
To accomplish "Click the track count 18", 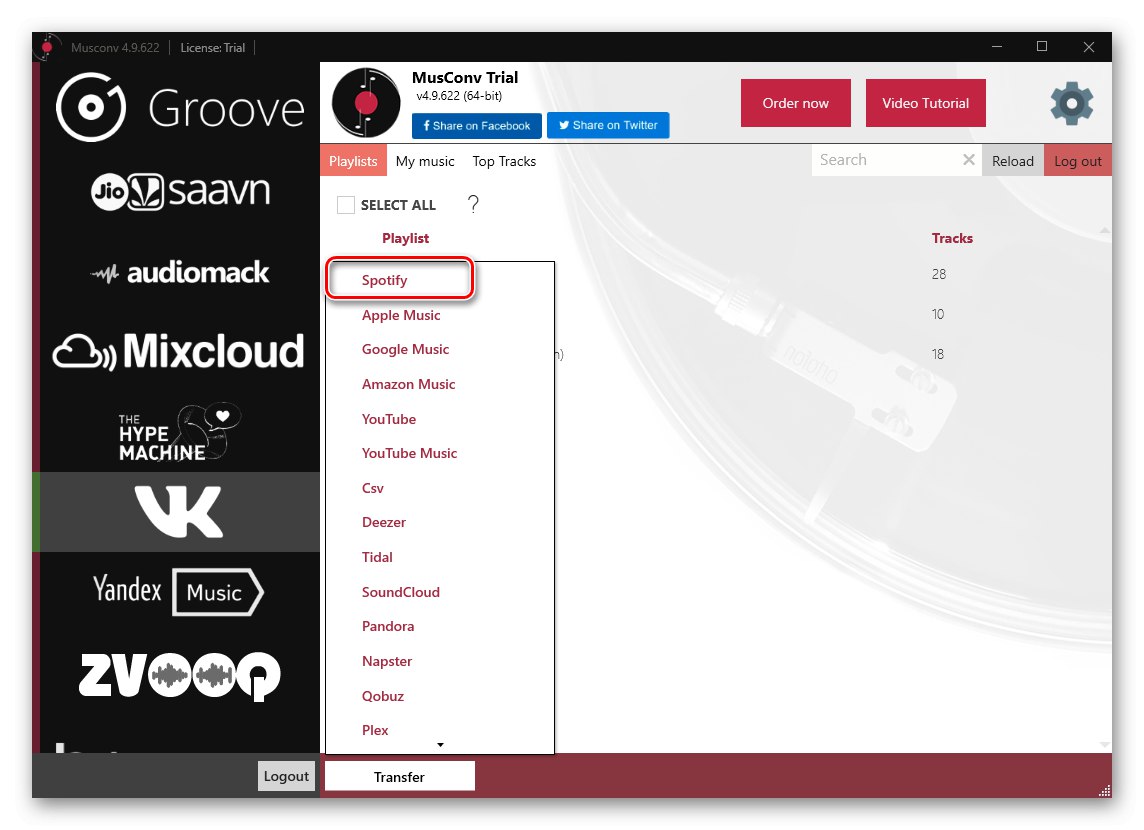I will click(938, 354).
